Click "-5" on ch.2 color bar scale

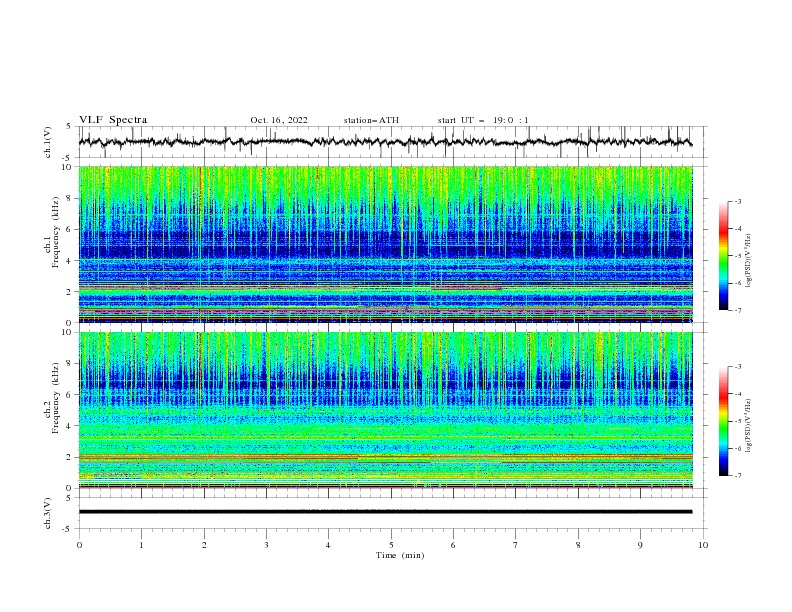737,421
